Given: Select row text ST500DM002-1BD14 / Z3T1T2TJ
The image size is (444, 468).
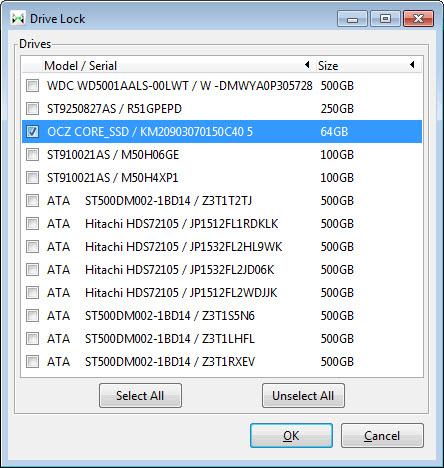Looking at the screenshot, I should (168, 201).
